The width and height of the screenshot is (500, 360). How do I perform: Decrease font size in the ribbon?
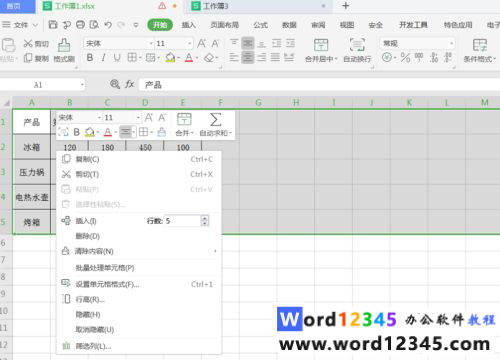click(x=215, y=44)
